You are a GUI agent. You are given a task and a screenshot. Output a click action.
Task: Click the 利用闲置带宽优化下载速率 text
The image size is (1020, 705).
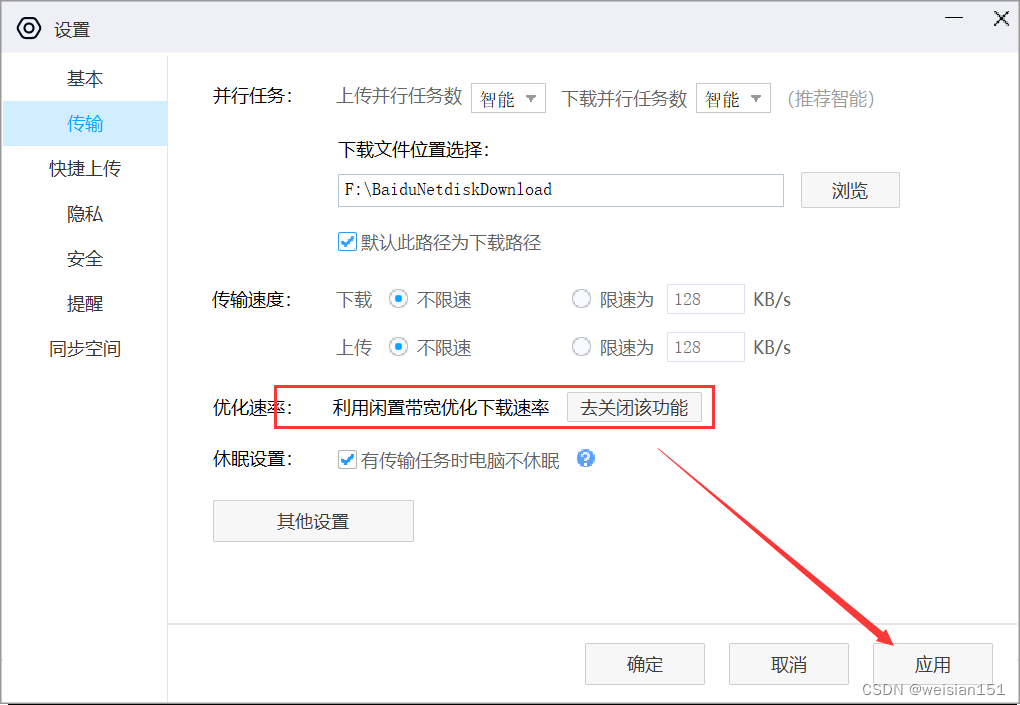click(441, 408)
